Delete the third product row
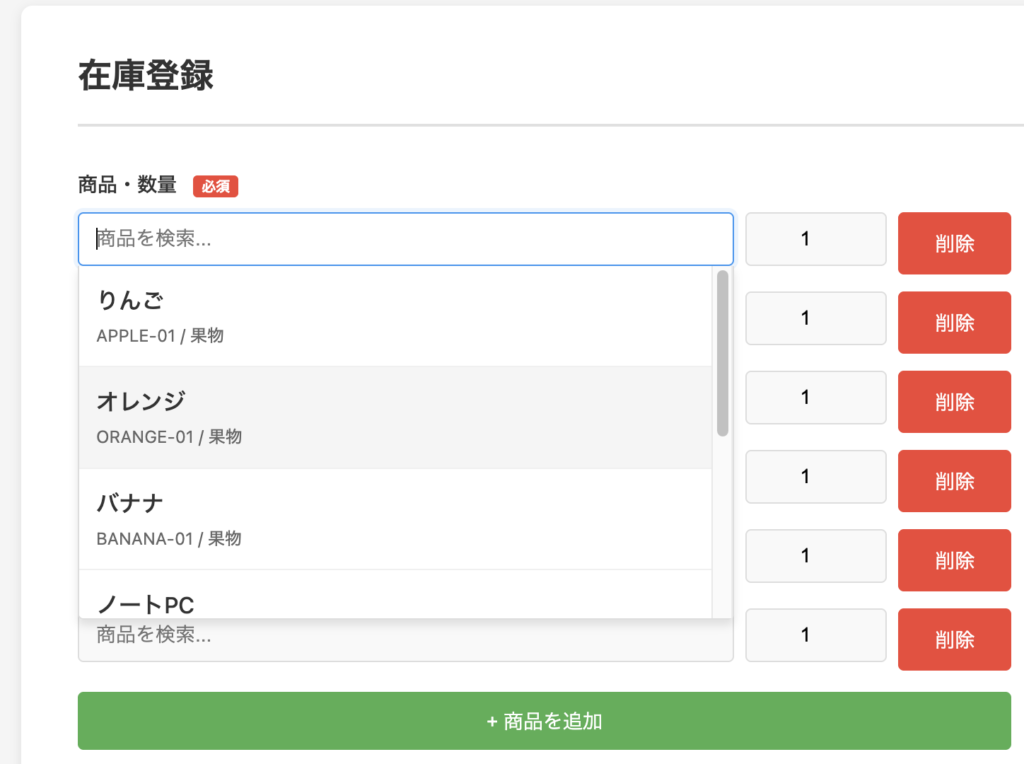1024x764 pixels. click(954, 402)
